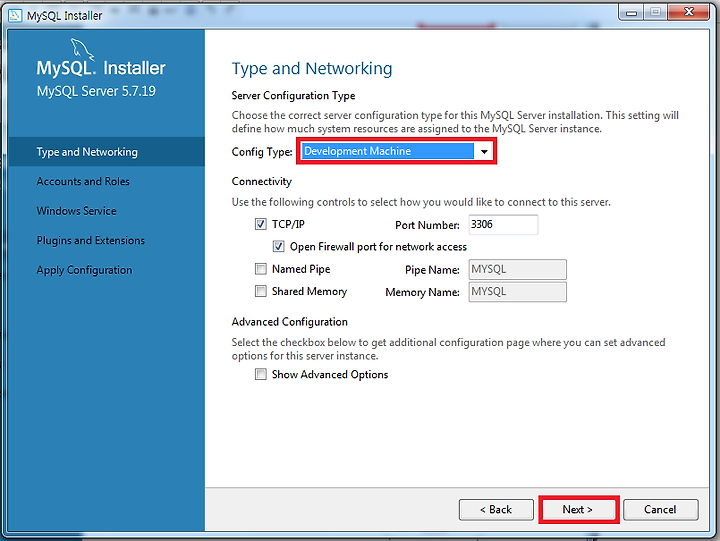Minimize the MySQL Installer window

click(631, 12)
